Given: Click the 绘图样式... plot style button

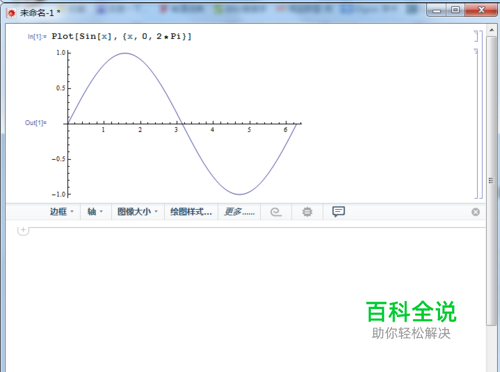Looking at the screenshot, I should [191, 212].
